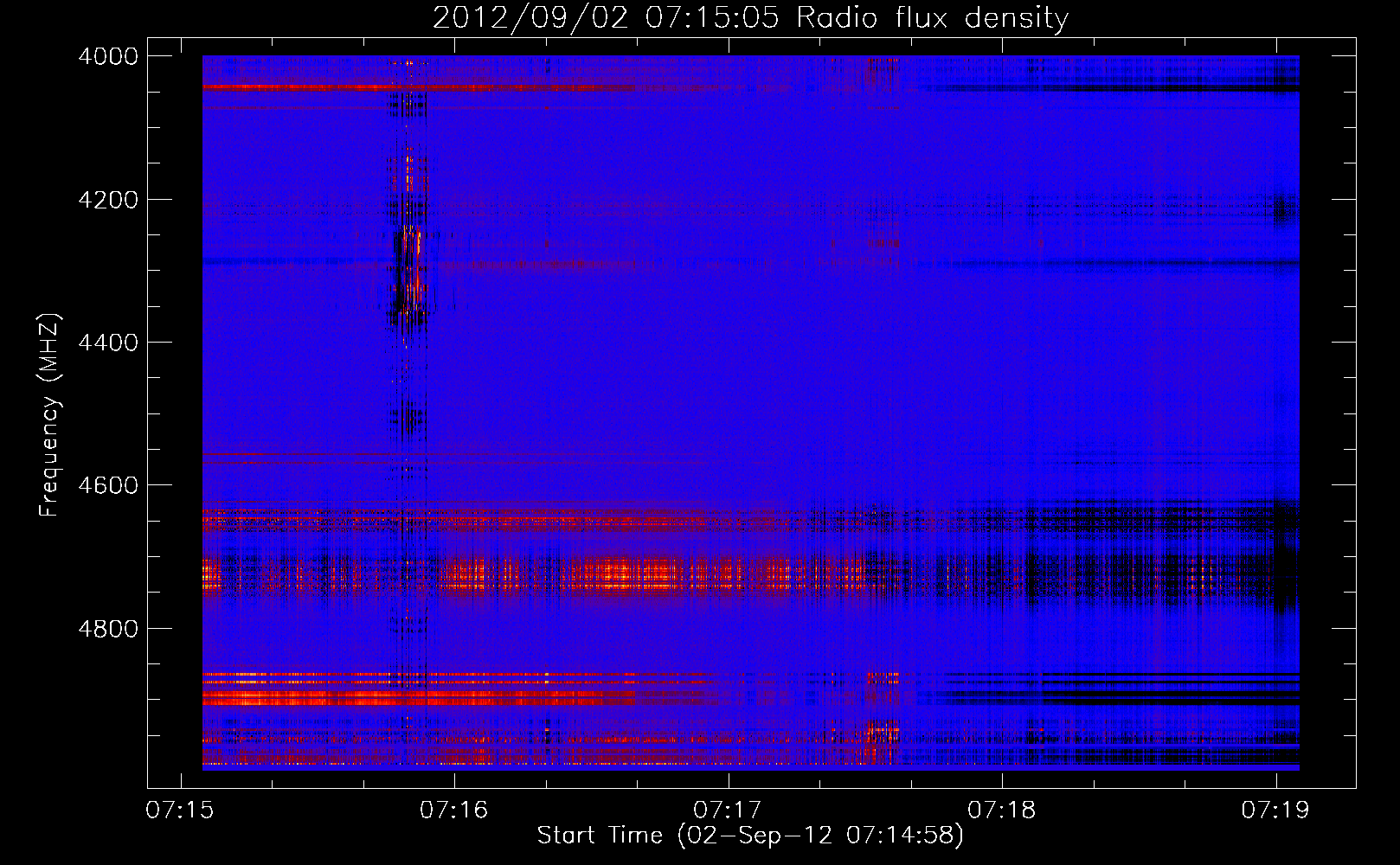Select the 4200 frequency tick label

pos(108,200)
